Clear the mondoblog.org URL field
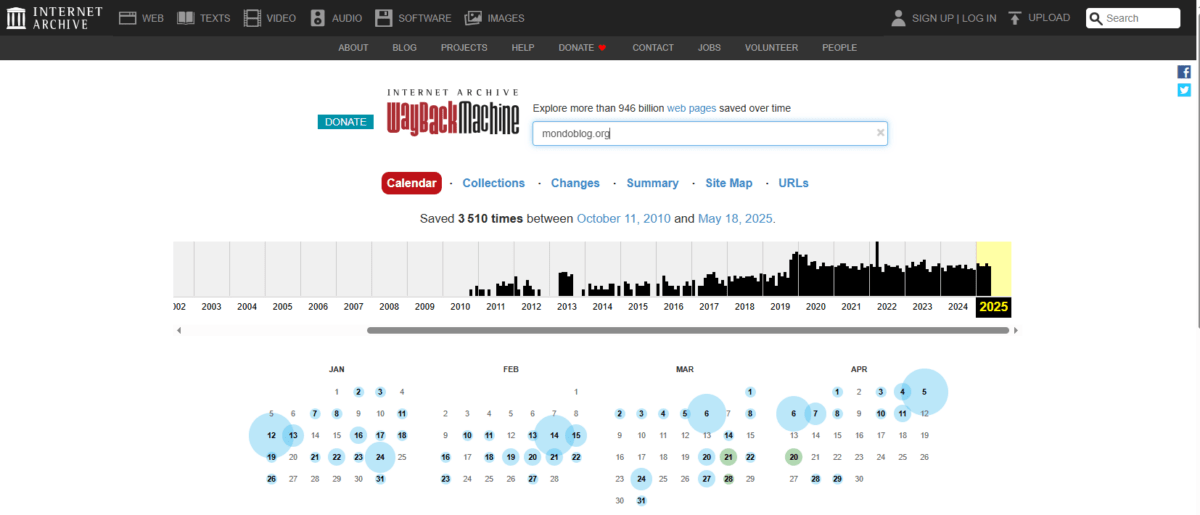 [x=880, y=132]
